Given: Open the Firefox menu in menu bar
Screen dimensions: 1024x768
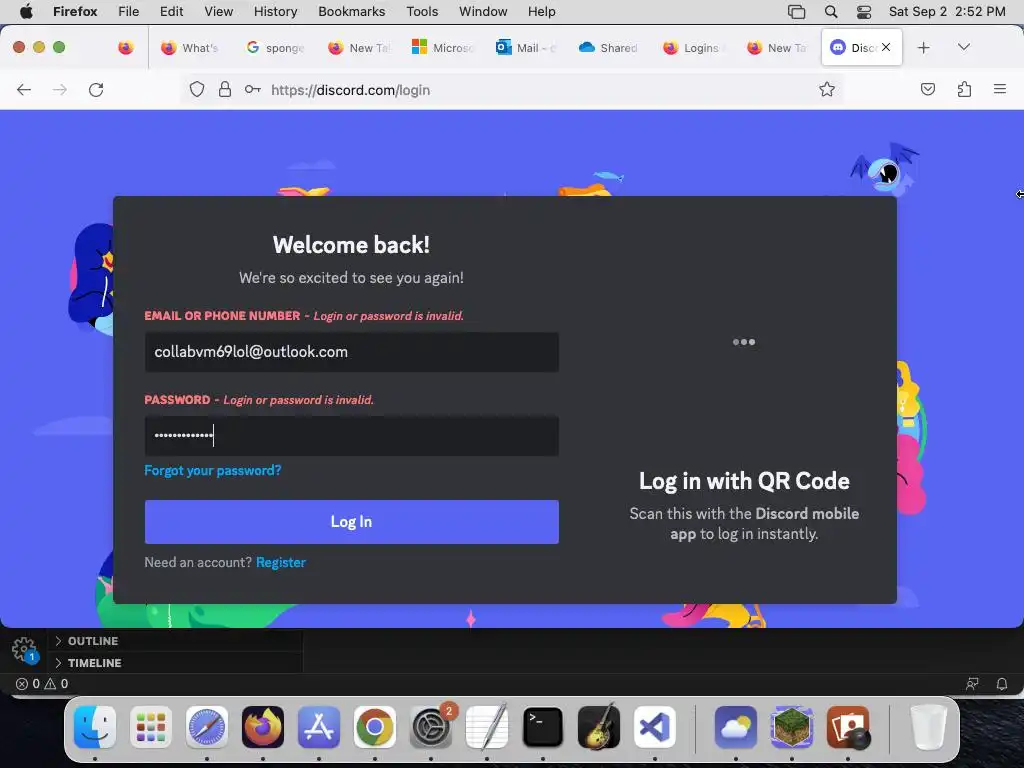Looking at the screenshot, I should pos(75,11).
